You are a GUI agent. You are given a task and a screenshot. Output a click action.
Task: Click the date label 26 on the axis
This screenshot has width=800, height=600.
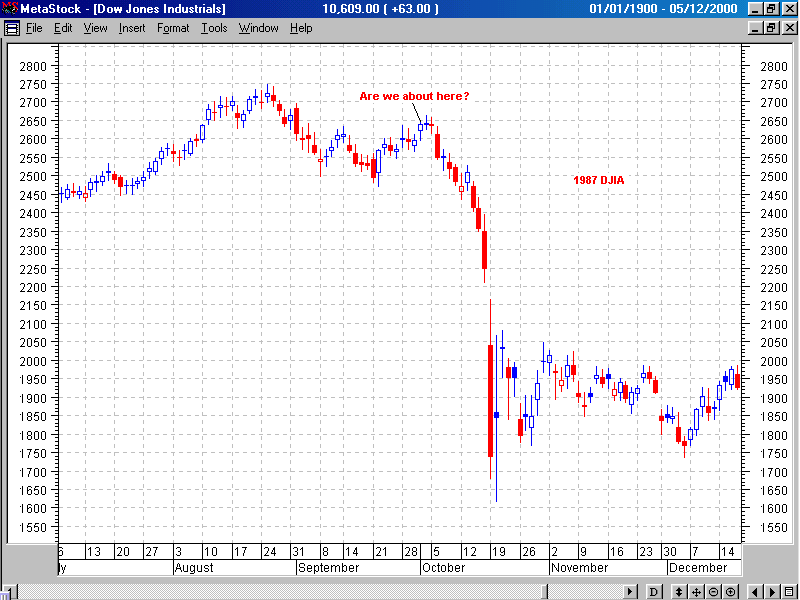[x=529, y=552]
